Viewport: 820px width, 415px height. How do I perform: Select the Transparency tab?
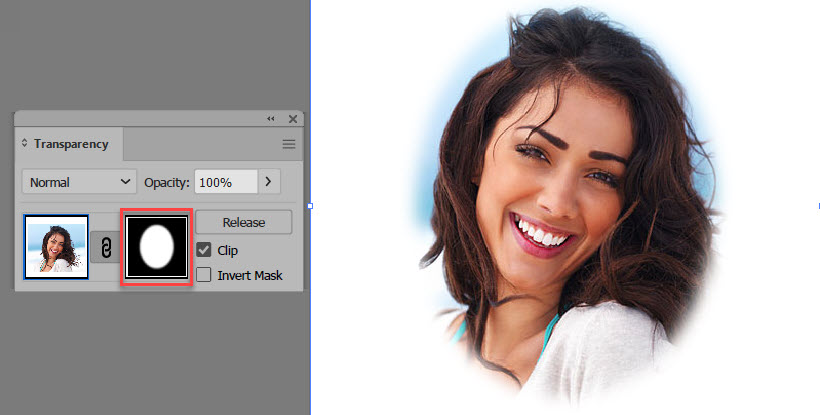point(71,144)
